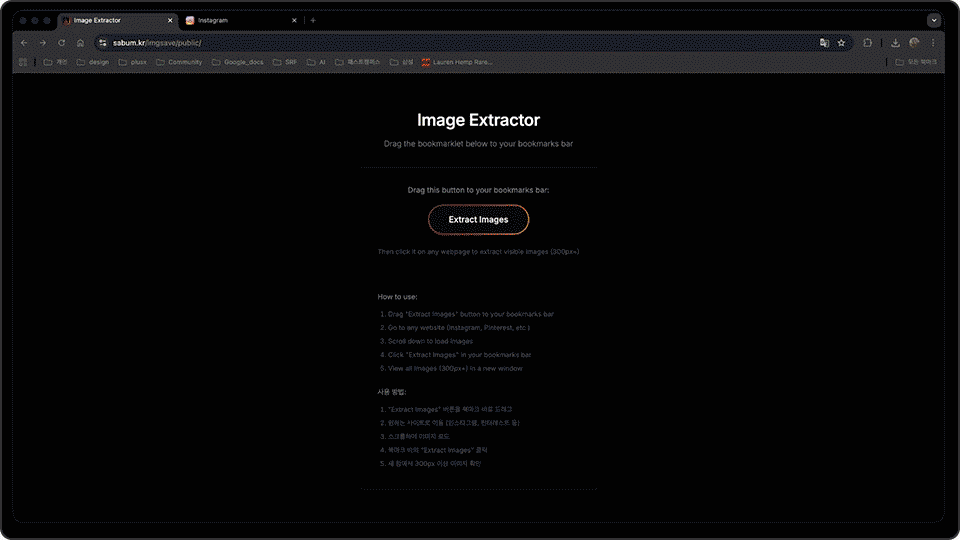The height and width of the screenshot is (540, 960).
Task: Close the Instagram tab
Action: pos(294,20)
